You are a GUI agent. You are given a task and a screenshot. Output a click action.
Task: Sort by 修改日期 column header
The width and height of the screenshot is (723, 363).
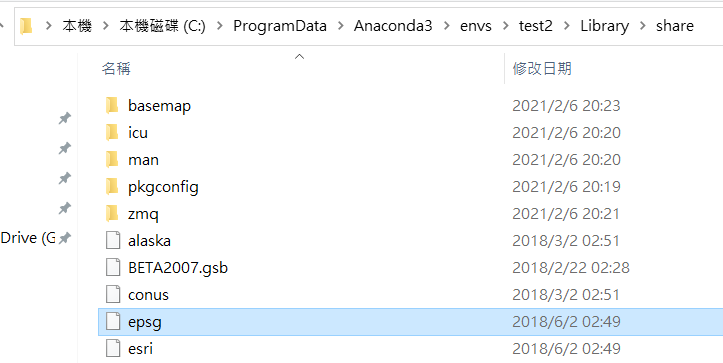point(542,69)
